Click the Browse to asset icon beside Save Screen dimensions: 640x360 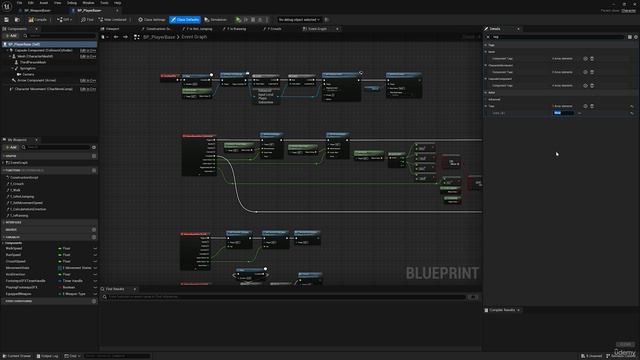click(x=17, y=20)
